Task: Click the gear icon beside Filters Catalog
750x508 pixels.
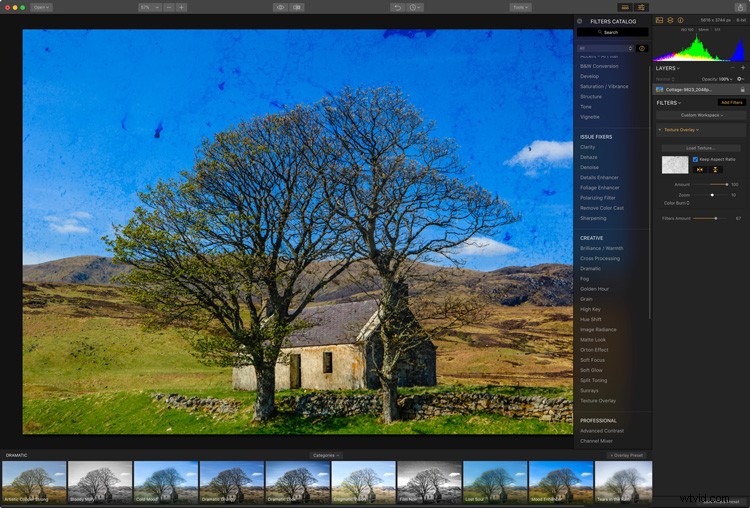Action: (580, 21)
